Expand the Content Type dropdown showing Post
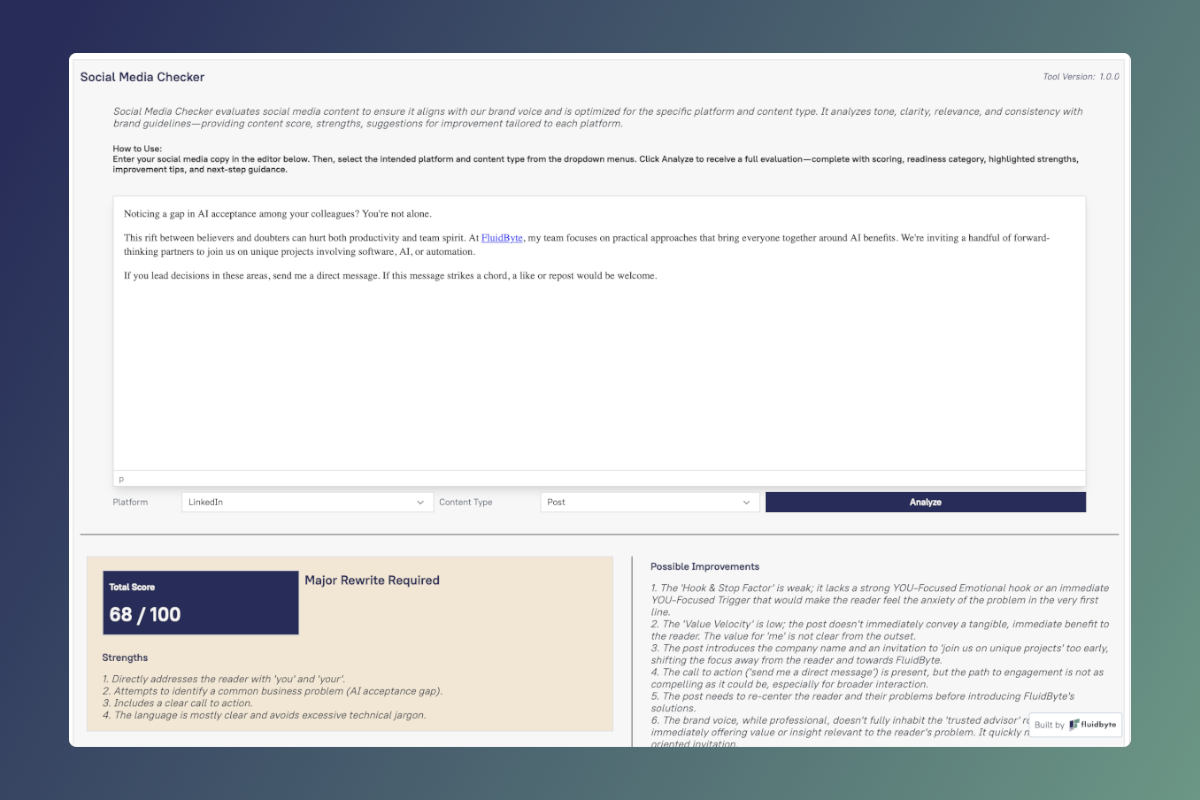The image size is (1200, 800). coord(648,502)
